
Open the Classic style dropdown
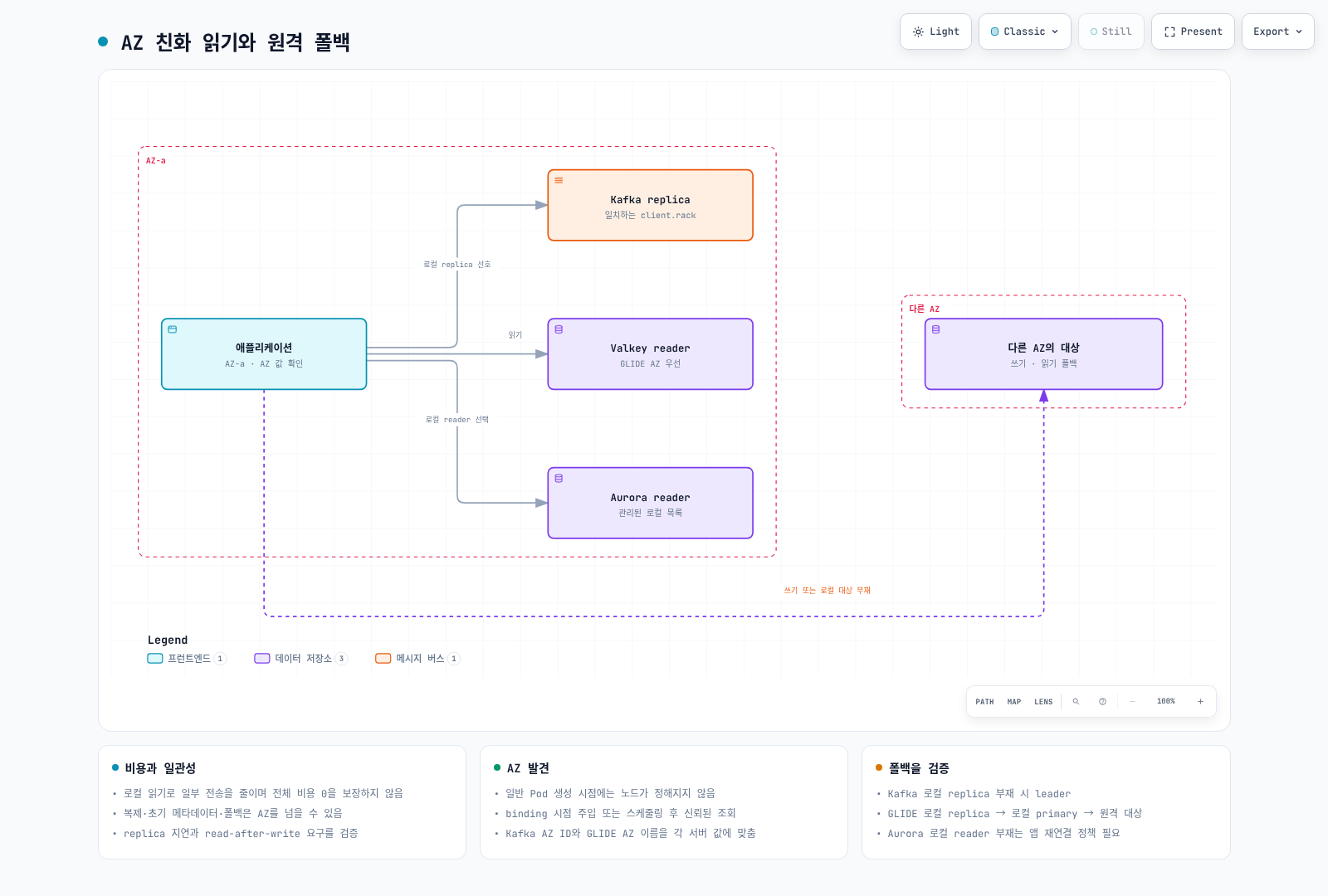click(1025, 32)
